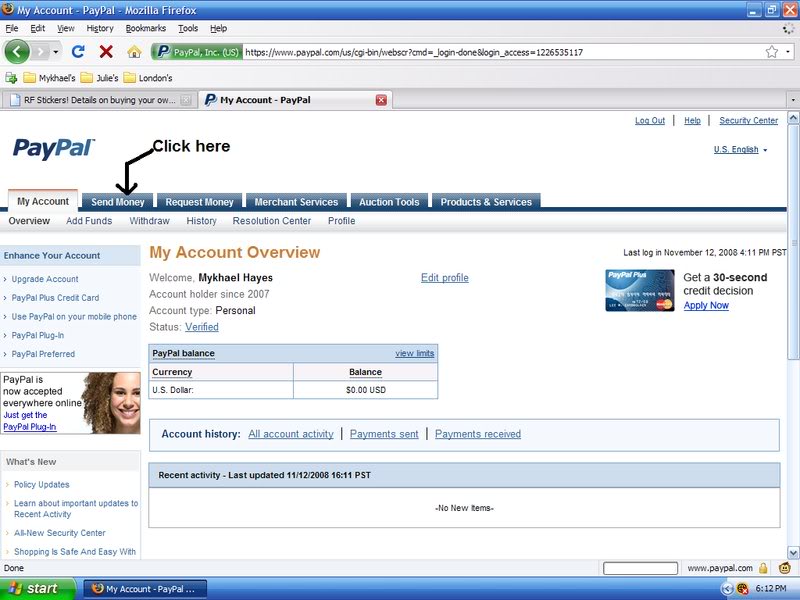
Task: Open the Edit menu
Action: 37,29
